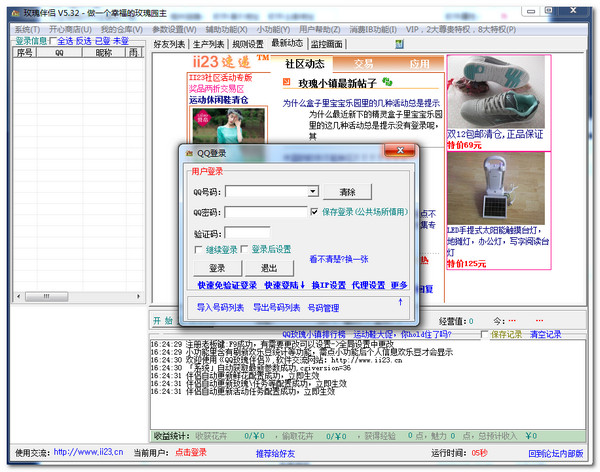Click right arrow of account list scrollbar
This screenshot has height=472, width=600.
tap(138, 296)
